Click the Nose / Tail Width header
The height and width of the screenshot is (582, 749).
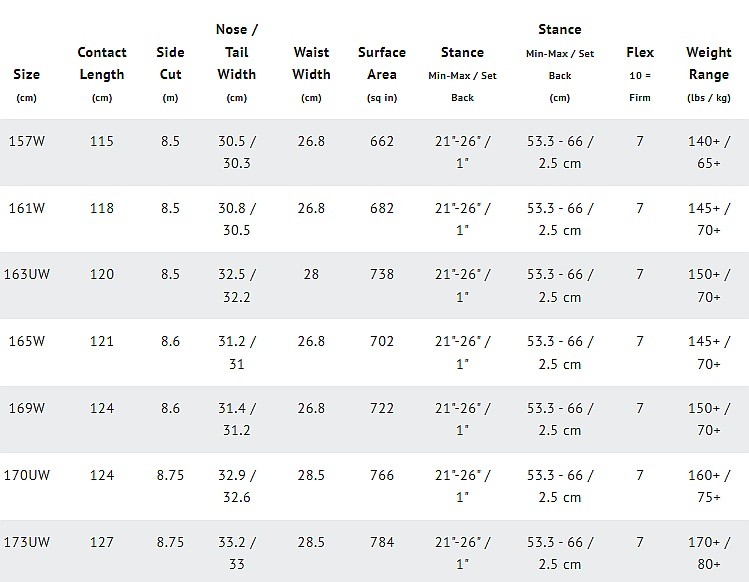click(237, 51)
